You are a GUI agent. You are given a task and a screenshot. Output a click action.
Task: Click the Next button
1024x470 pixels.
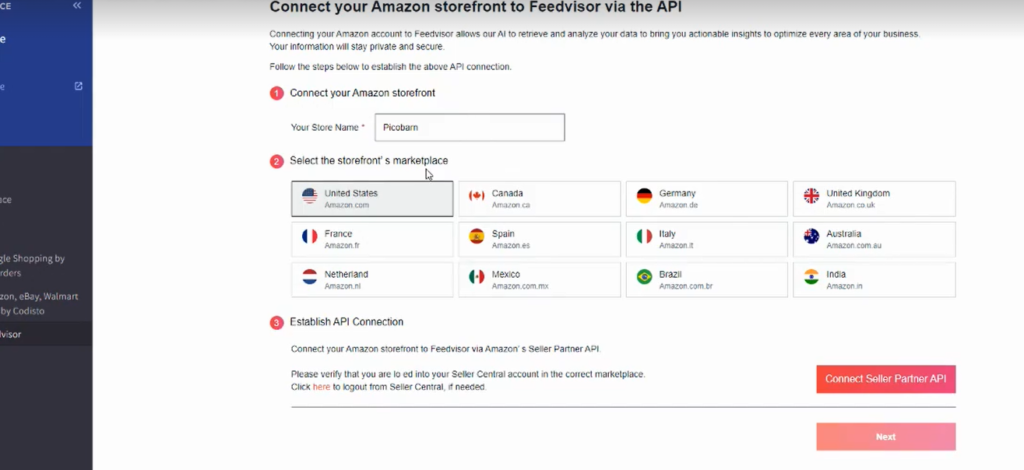(x=885, y=437)
